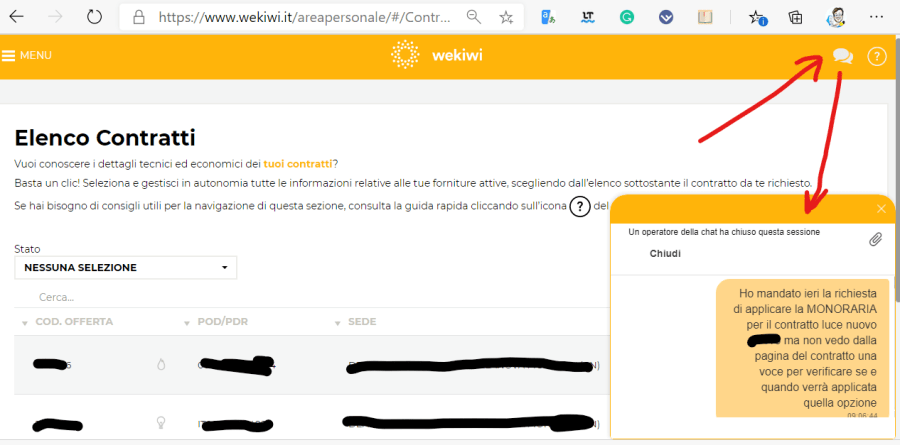
Task: Open the Grammarly browser extension
Action: click(x=626, y=17)
